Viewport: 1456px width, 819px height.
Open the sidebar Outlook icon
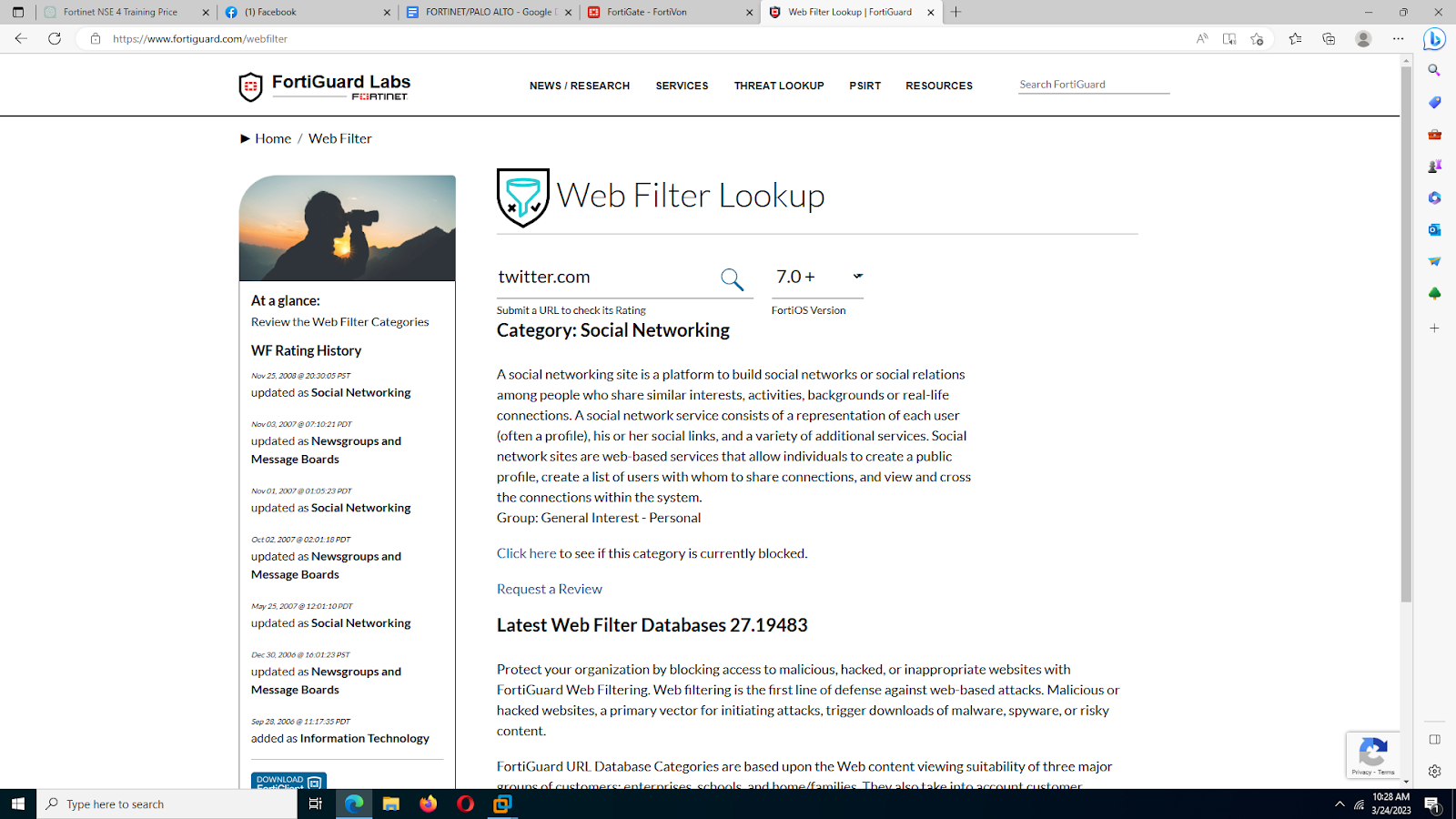1434,229
